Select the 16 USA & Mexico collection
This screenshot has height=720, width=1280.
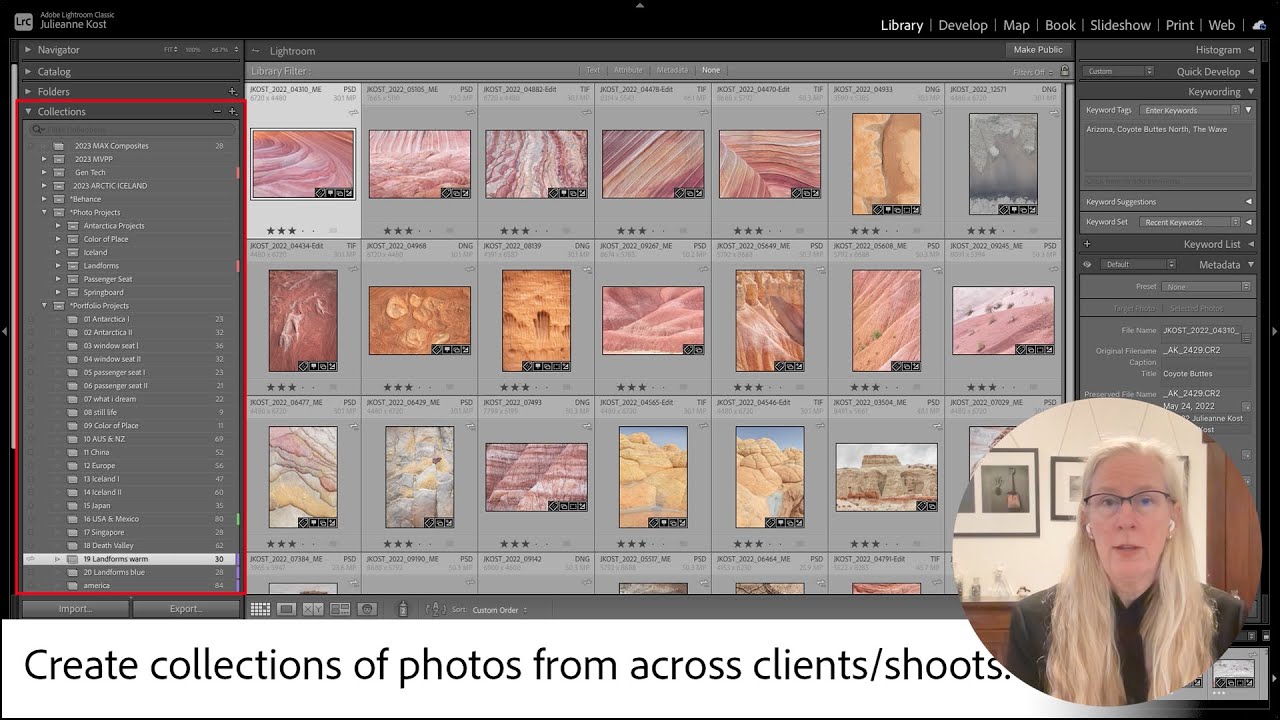point(130,519)
